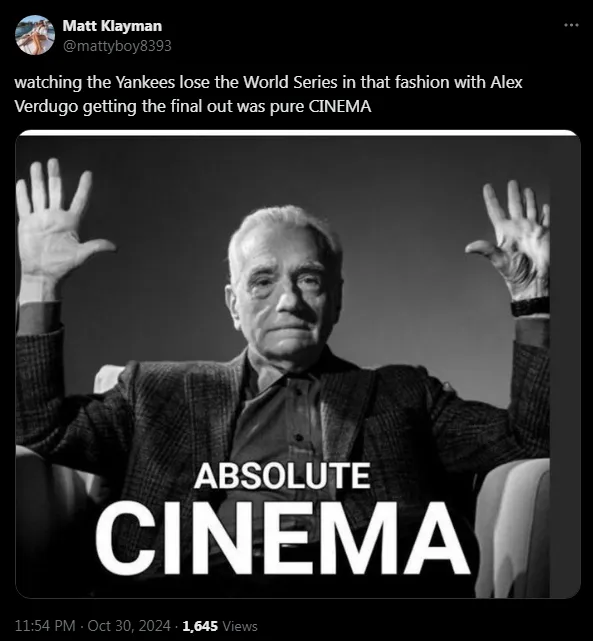Open the 11:54 PM timestamp link
The image size is (593, 641).
(x=45, y=625)
